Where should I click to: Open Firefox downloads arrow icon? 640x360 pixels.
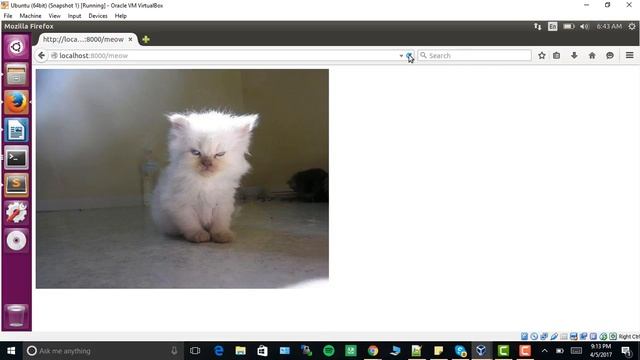[x=574, y=56]
